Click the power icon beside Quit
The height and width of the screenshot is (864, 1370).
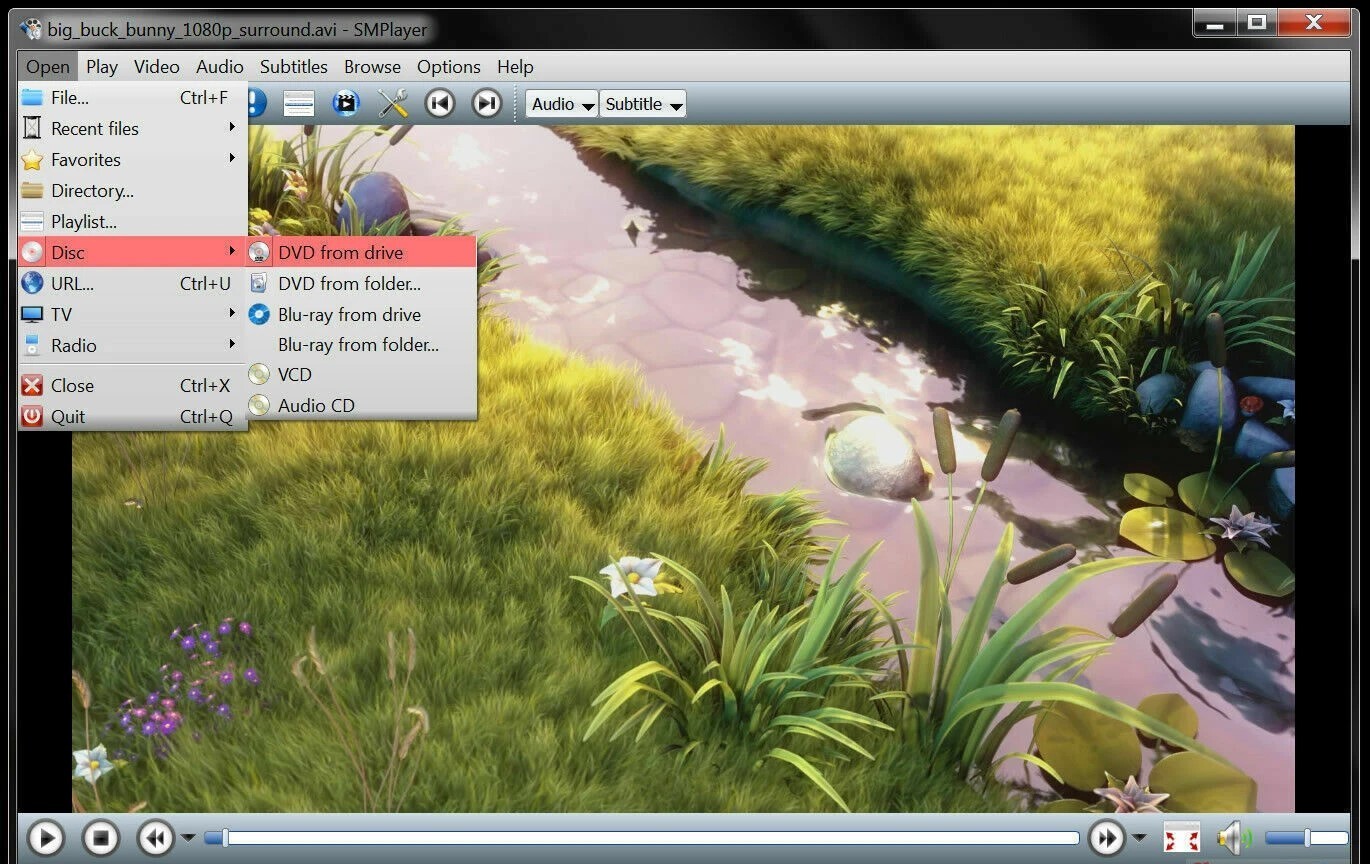click(x=33, y=416)
